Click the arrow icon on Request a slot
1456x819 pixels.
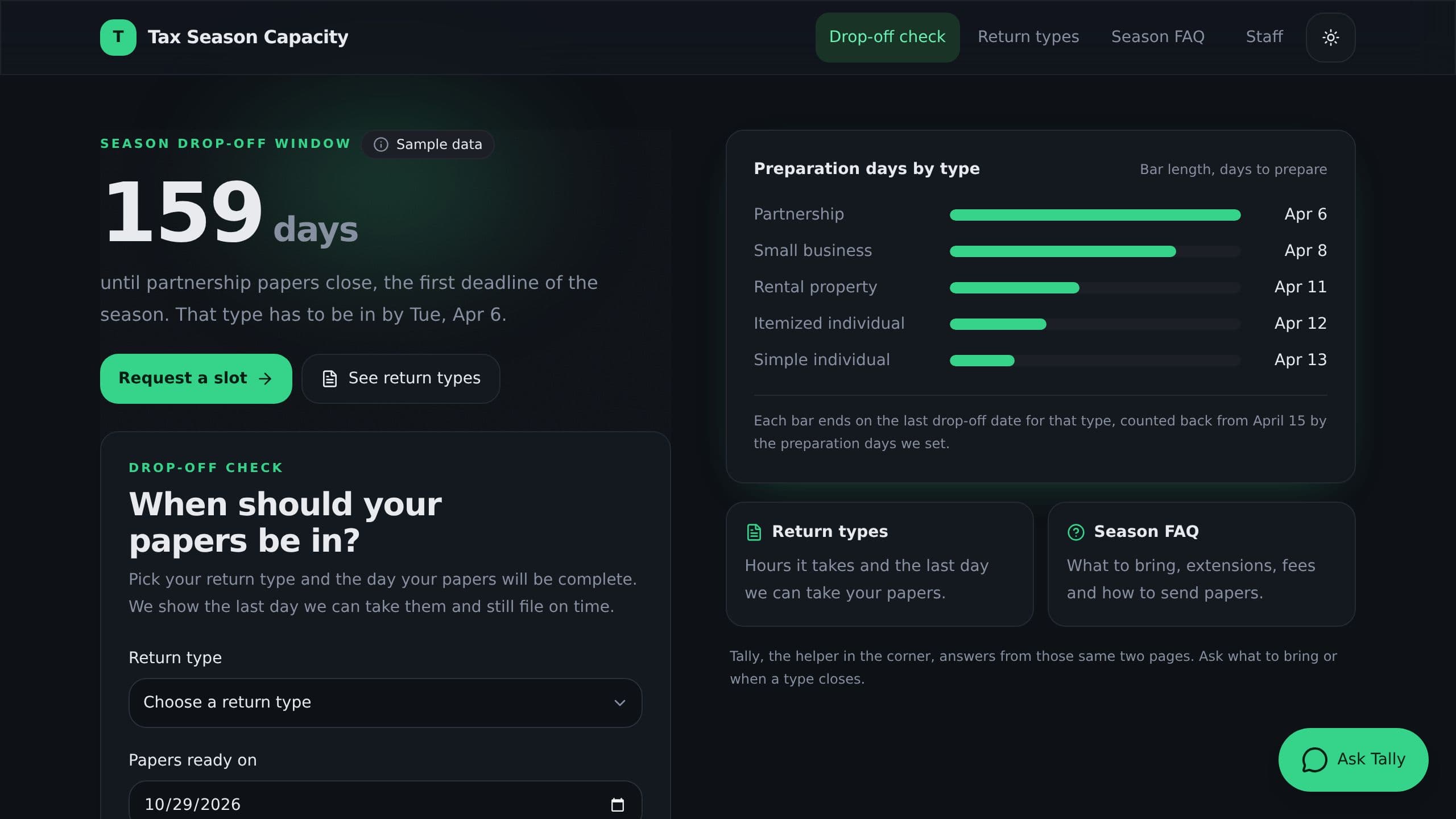(265, 379)
